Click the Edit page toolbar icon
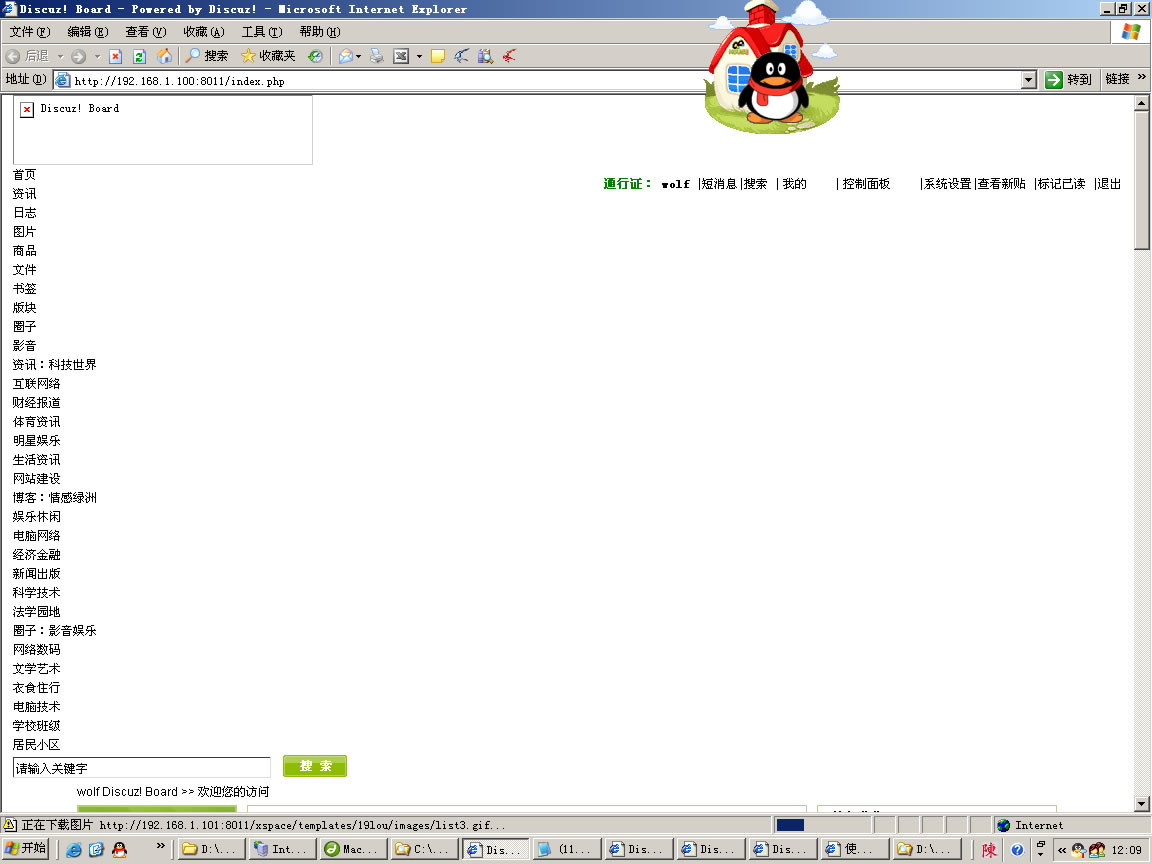The image size is (1152, 864). pyautogui.click(x=401, y=56)
